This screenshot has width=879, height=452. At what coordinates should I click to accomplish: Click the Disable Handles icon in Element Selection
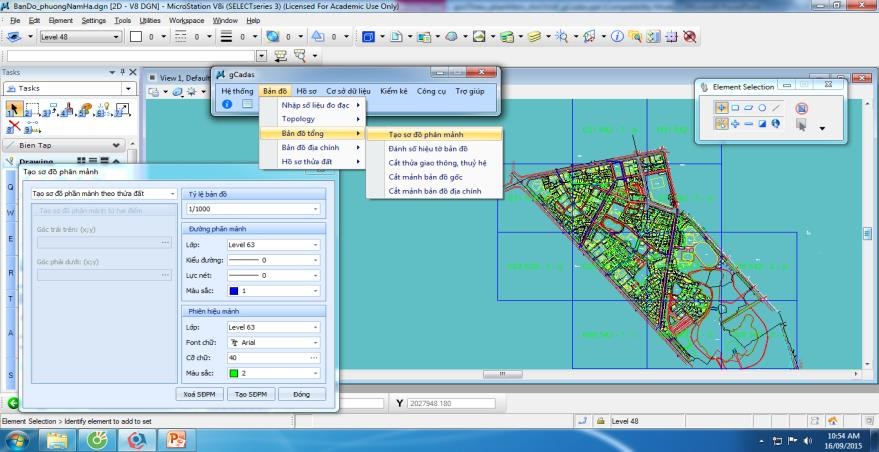[x=801, y=108]
